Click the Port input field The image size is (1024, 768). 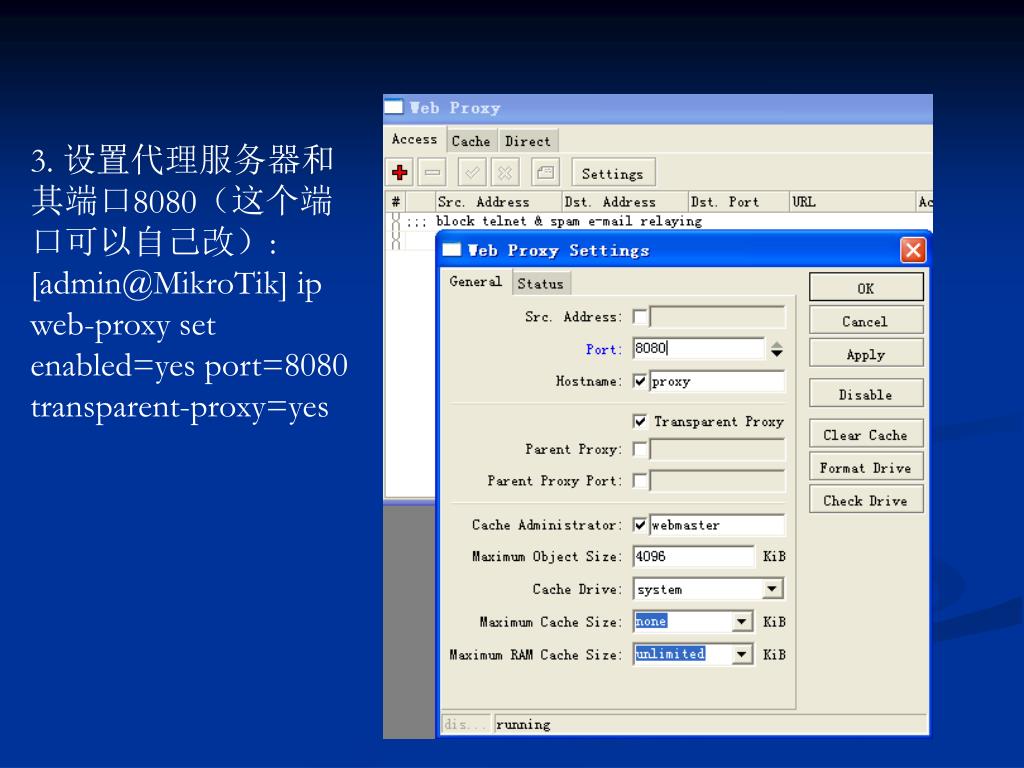[x=698, y=349]
